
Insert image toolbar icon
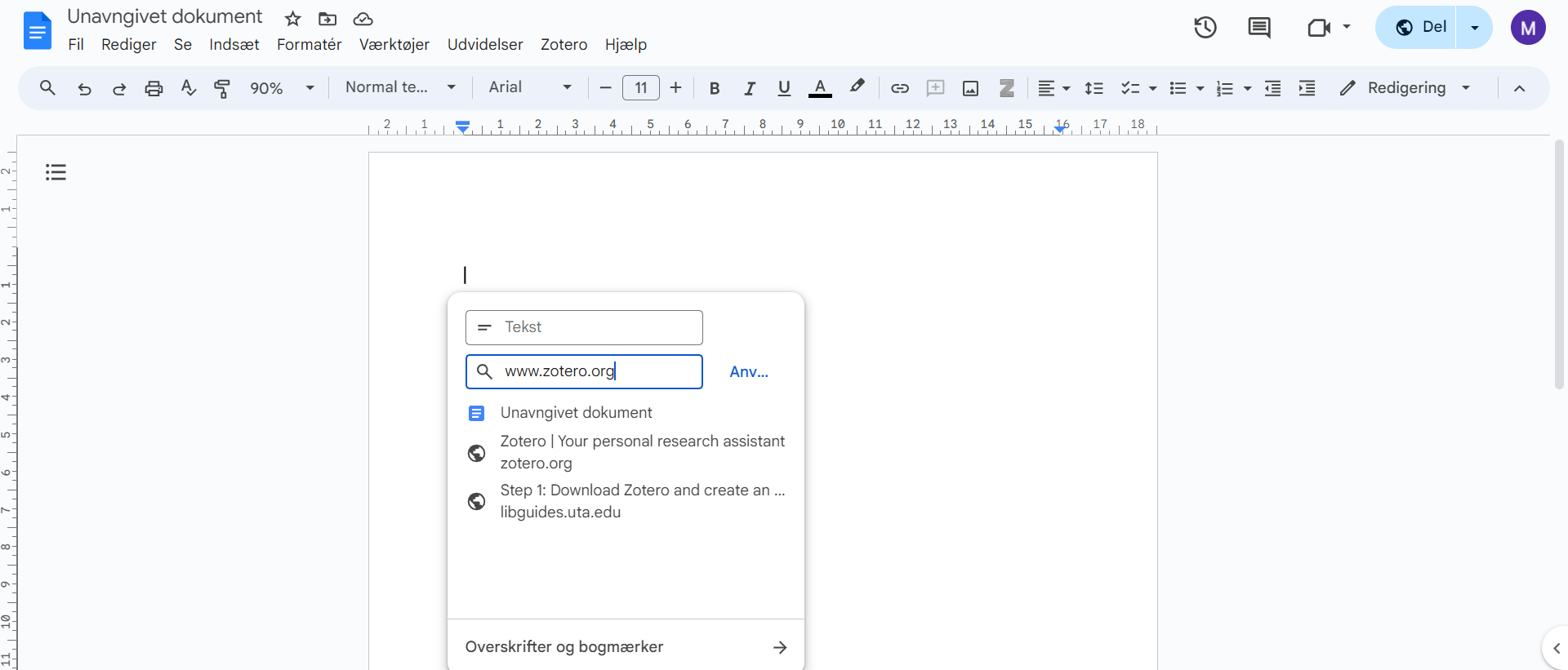970,88
